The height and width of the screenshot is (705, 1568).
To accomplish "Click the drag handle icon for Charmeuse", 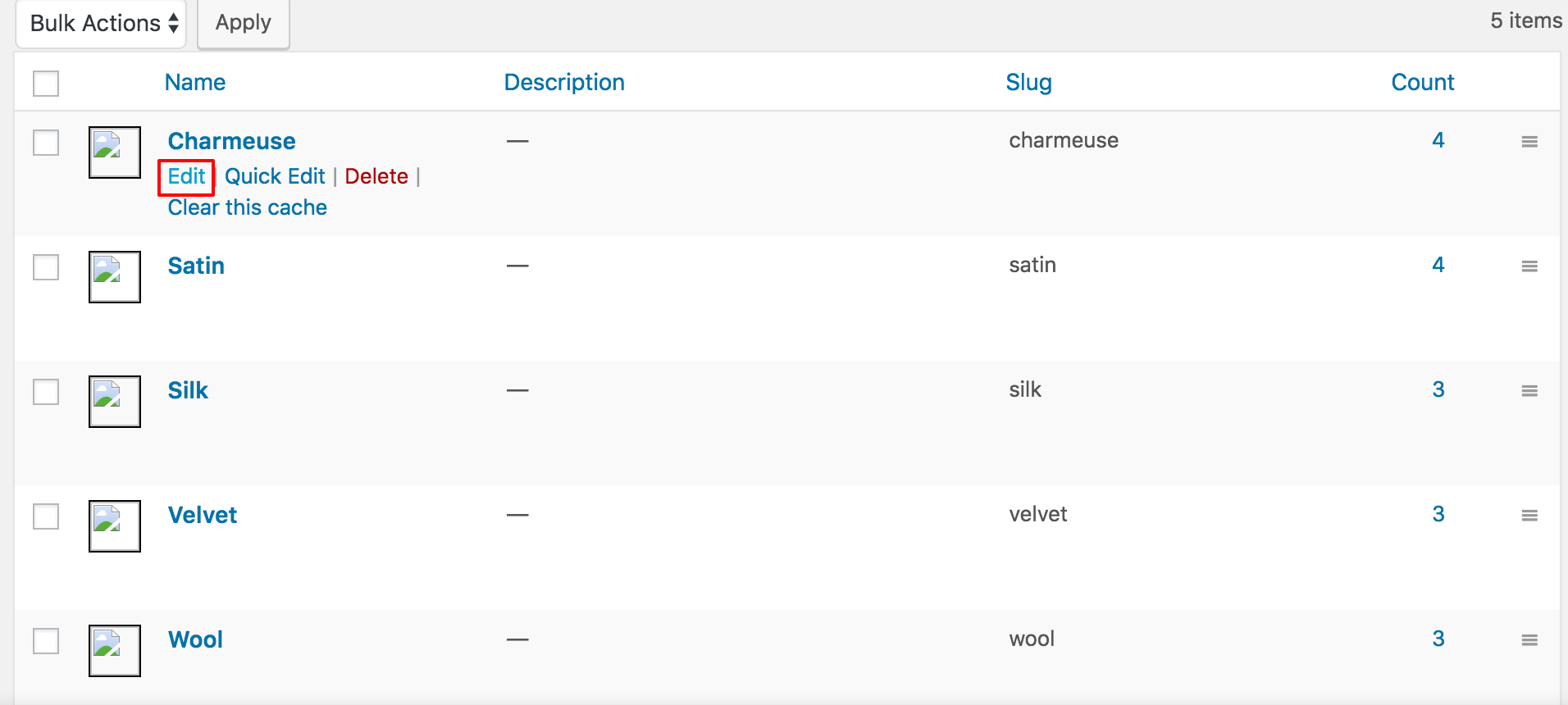I will pos(1529,142).
